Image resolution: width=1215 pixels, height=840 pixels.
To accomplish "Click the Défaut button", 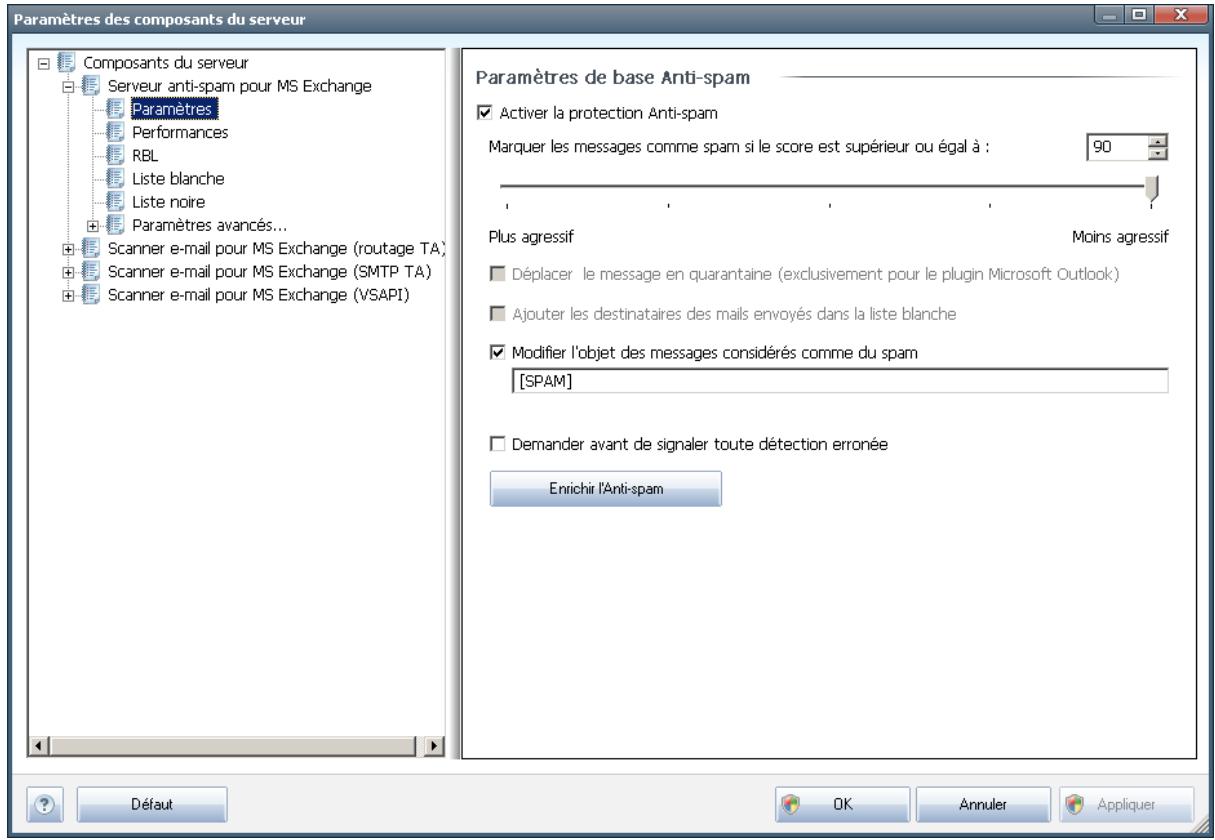I will [x=152, y=803].
